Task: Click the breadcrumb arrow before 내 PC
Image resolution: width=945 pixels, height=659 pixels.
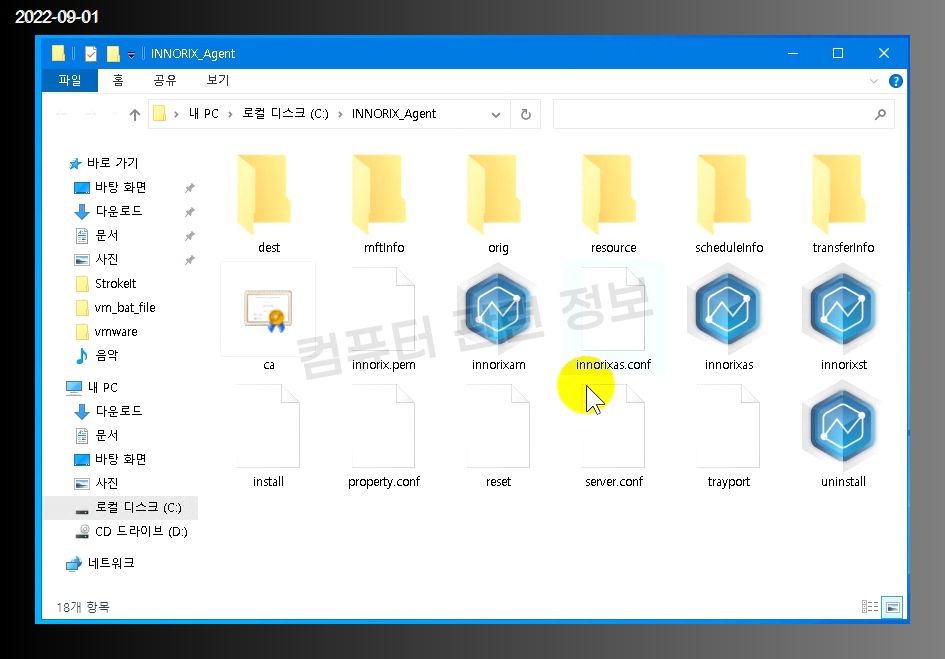Action: point(176,114)
